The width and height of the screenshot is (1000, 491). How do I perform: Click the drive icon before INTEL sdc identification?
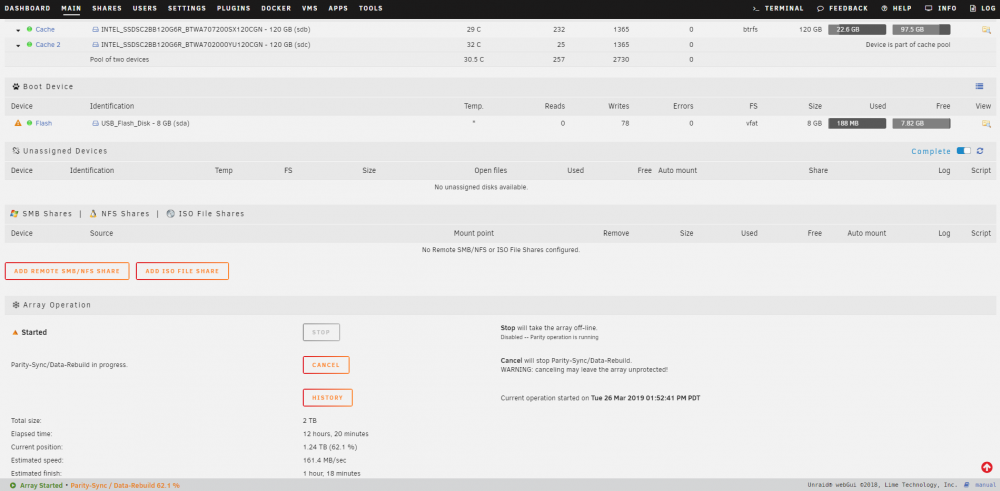[96, 45]
